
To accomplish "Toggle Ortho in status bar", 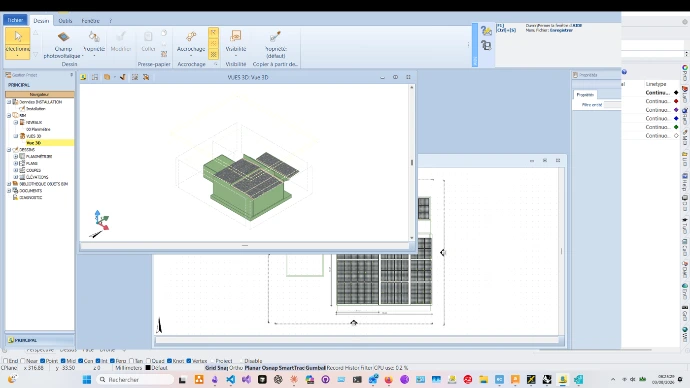I will click(236, 368).
